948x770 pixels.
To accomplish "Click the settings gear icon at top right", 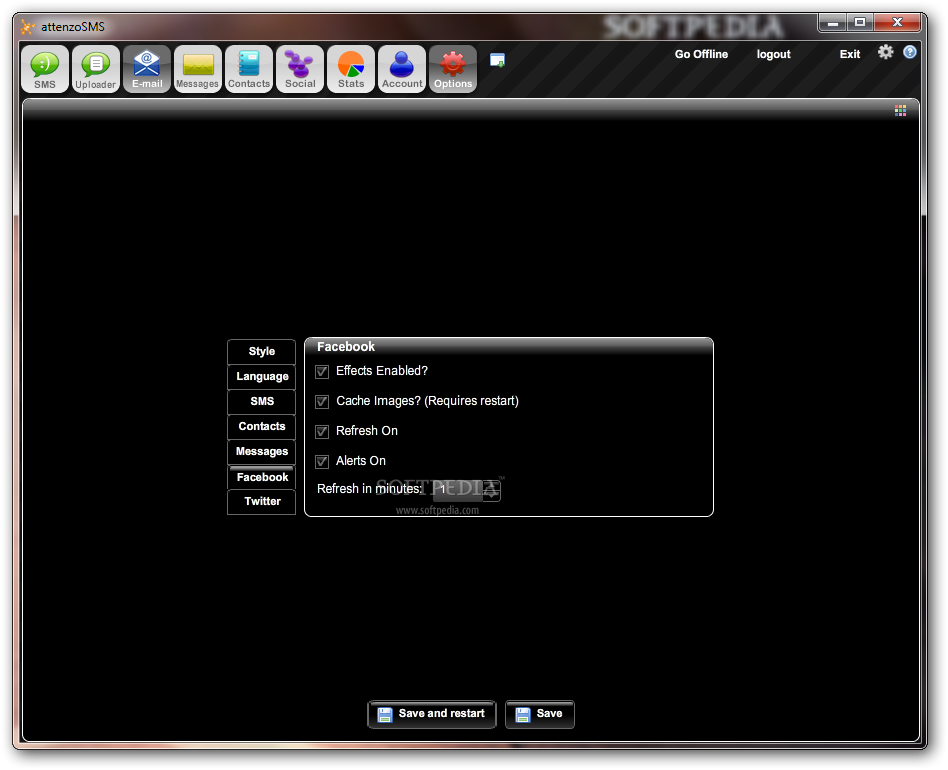I will [x=886, y=52].
